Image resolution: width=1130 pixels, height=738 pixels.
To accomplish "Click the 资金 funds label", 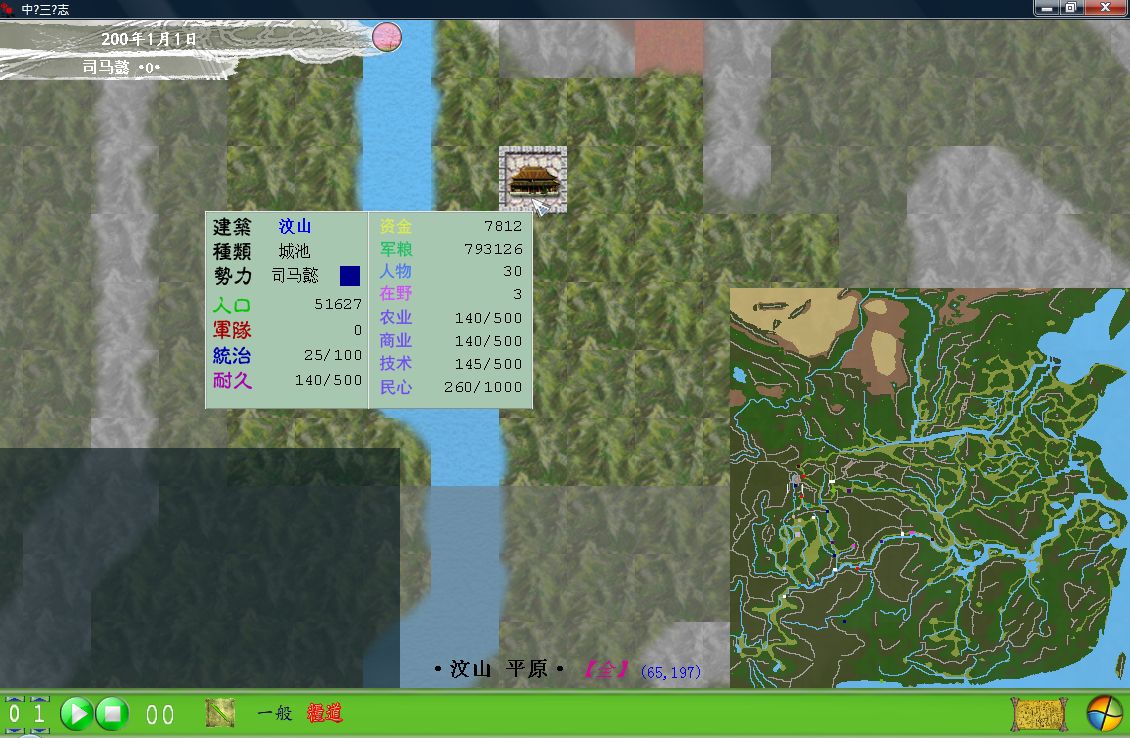I will tap(396, 226).
